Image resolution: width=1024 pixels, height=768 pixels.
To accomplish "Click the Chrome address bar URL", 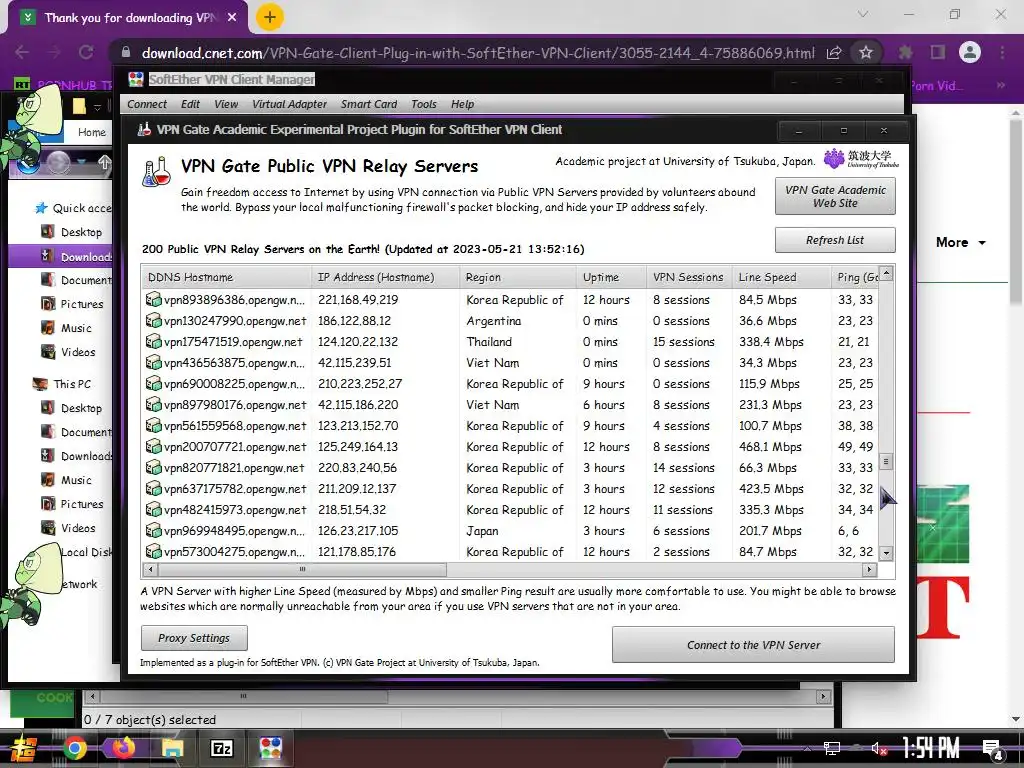I will [477, 53].
